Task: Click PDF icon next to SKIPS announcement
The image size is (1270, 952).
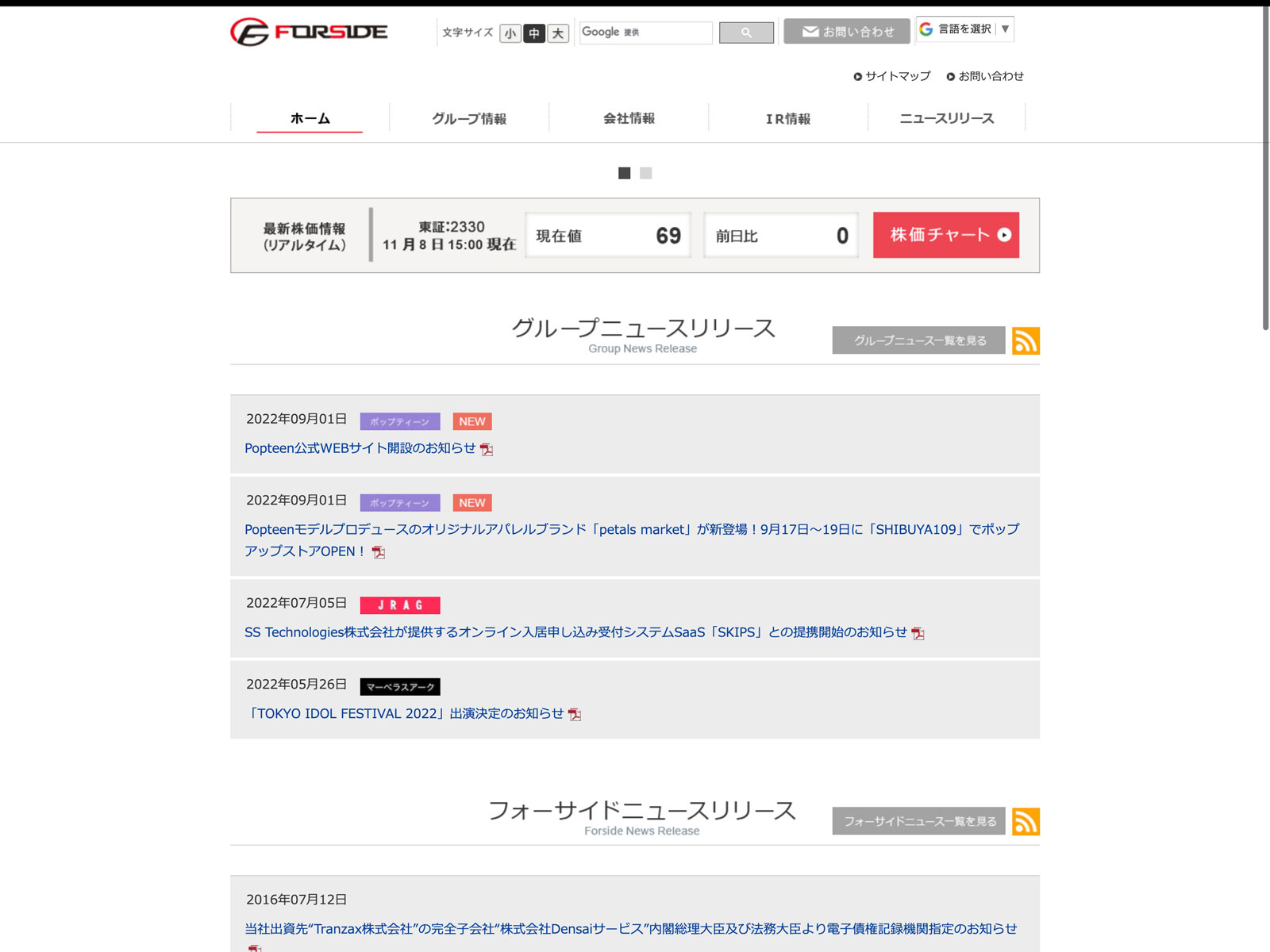Action: pos(918,634)
